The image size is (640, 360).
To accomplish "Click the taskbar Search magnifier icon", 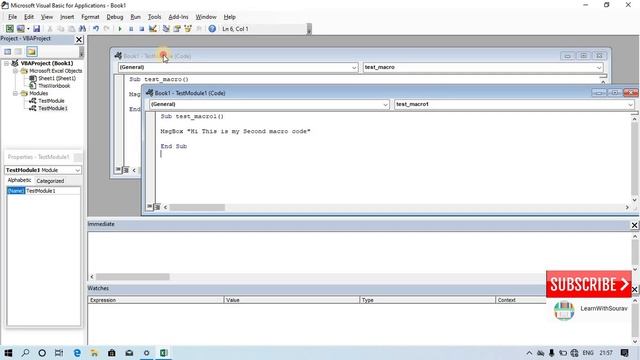I will point(25,353).
